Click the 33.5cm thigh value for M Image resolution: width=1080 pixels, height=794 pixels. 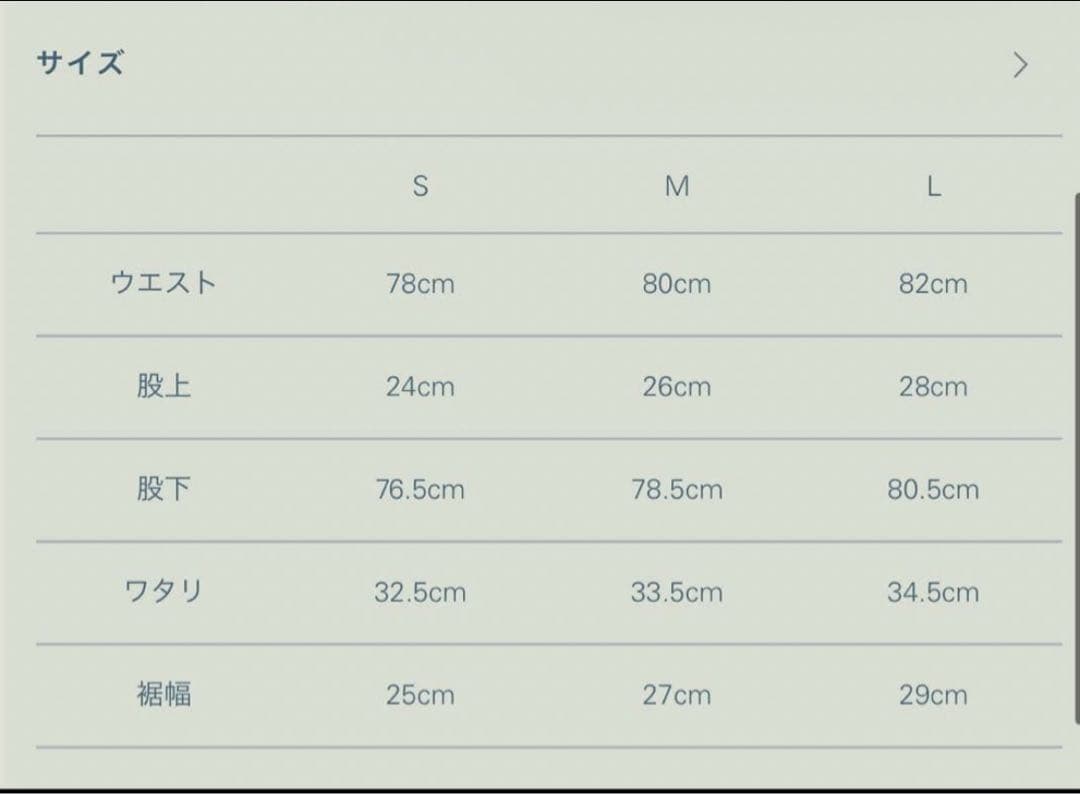coord(677,592)
